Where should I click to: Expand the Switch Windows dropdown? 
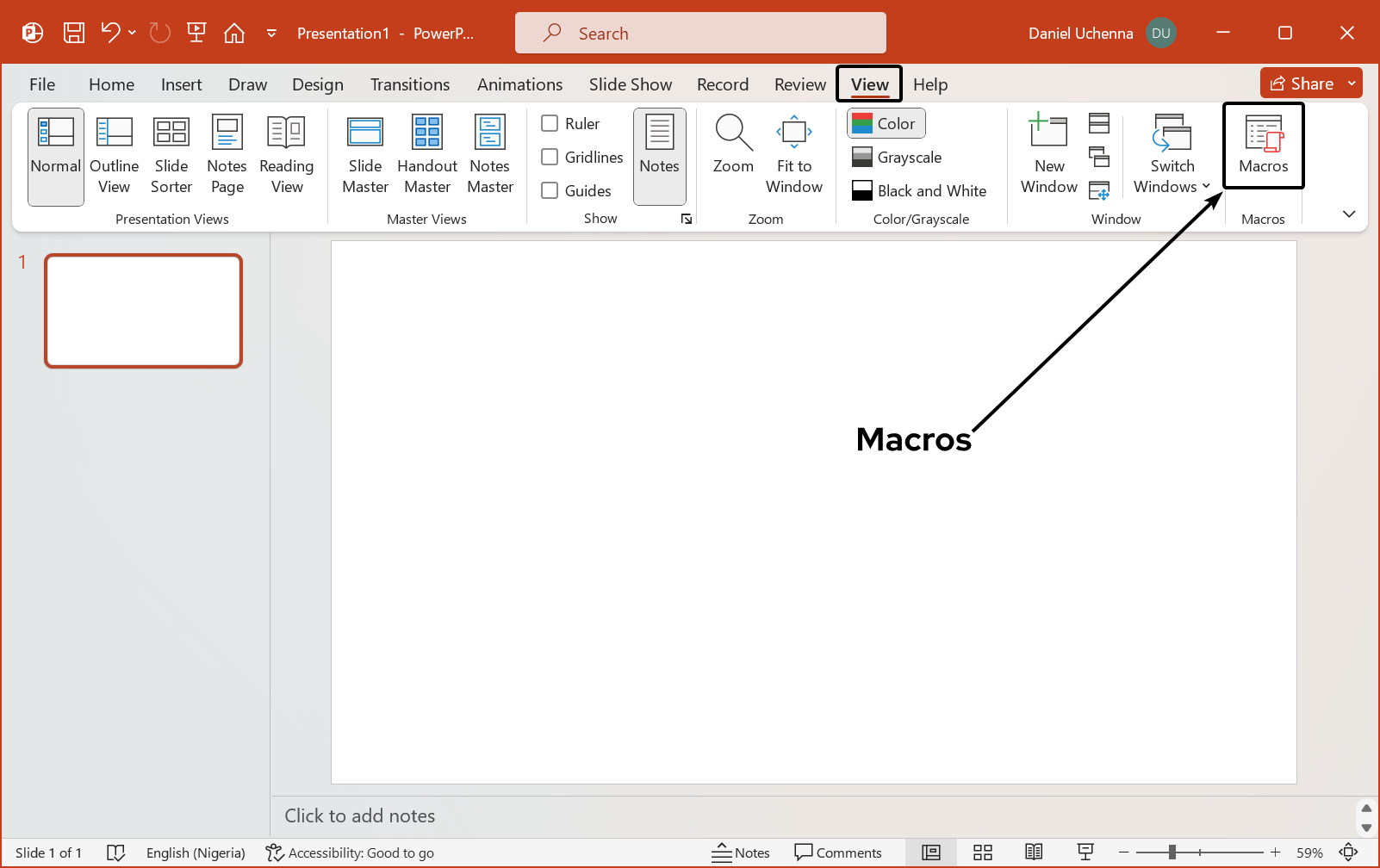[1172, 155]
